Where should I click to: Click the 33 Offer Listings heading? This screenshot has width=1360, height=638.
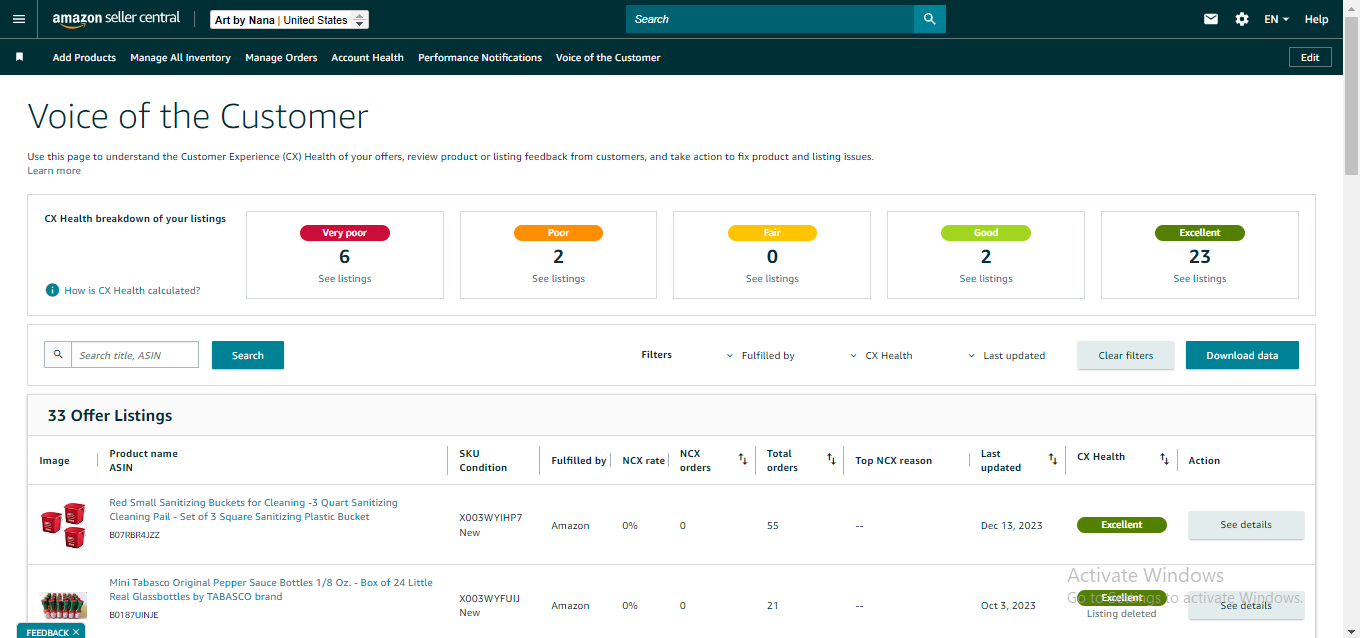click(x=110, y=415)
